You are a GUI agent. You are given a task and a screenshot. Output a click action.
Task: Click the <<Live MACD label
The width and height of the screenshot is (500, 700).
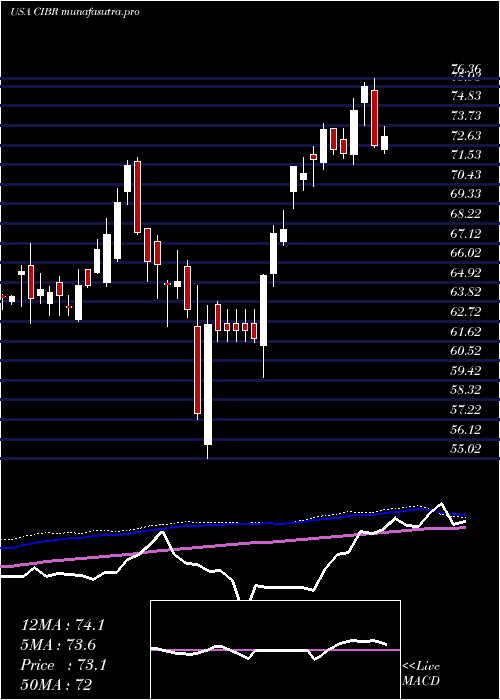click(421, 674)
